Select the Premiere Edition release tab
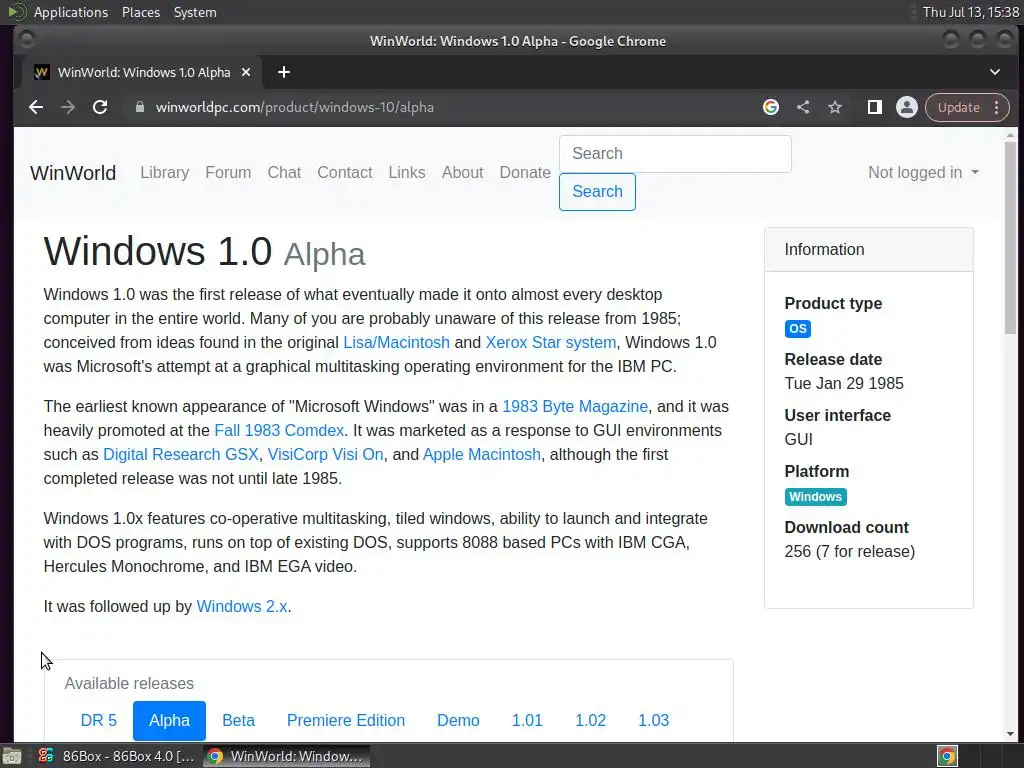Image resolution: width=1024 pixels, height=768 pixels. point(345,720)
